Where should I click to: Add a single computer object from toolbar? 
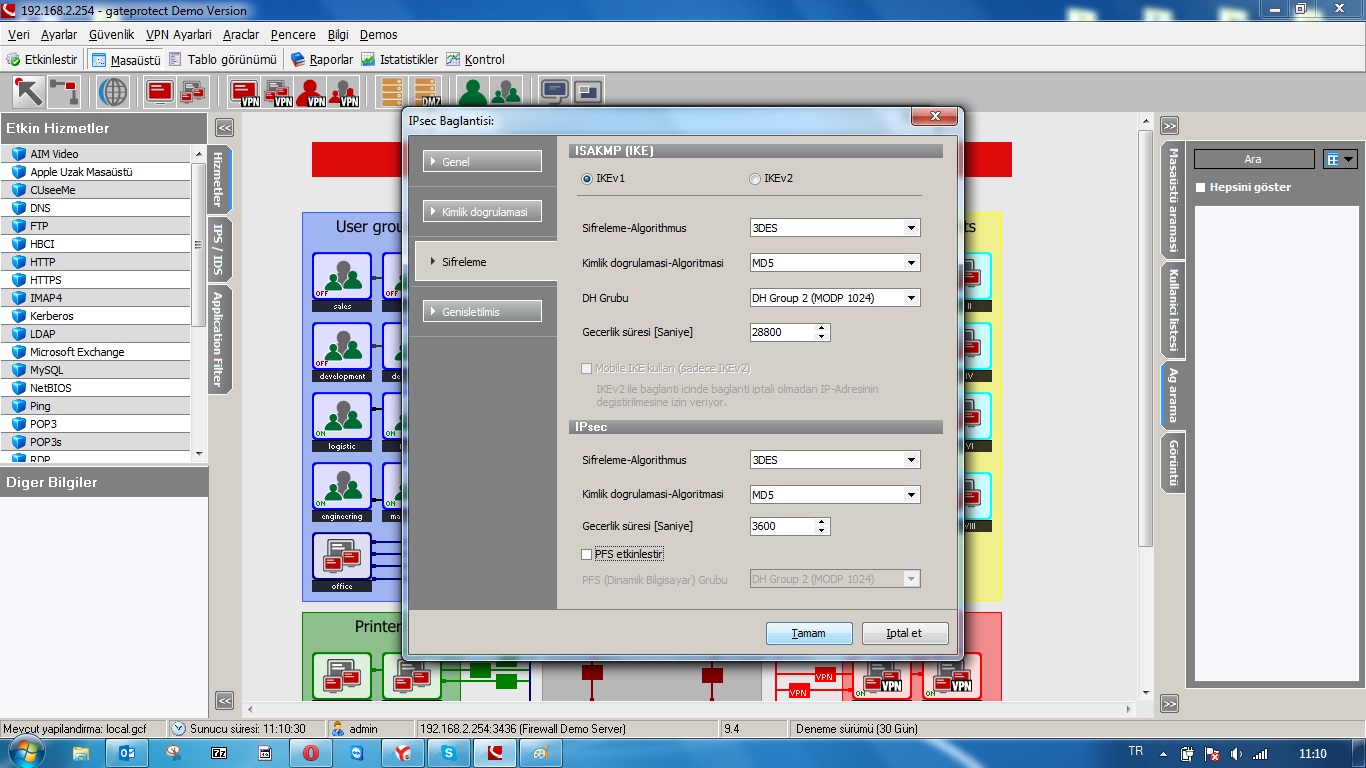159,92
